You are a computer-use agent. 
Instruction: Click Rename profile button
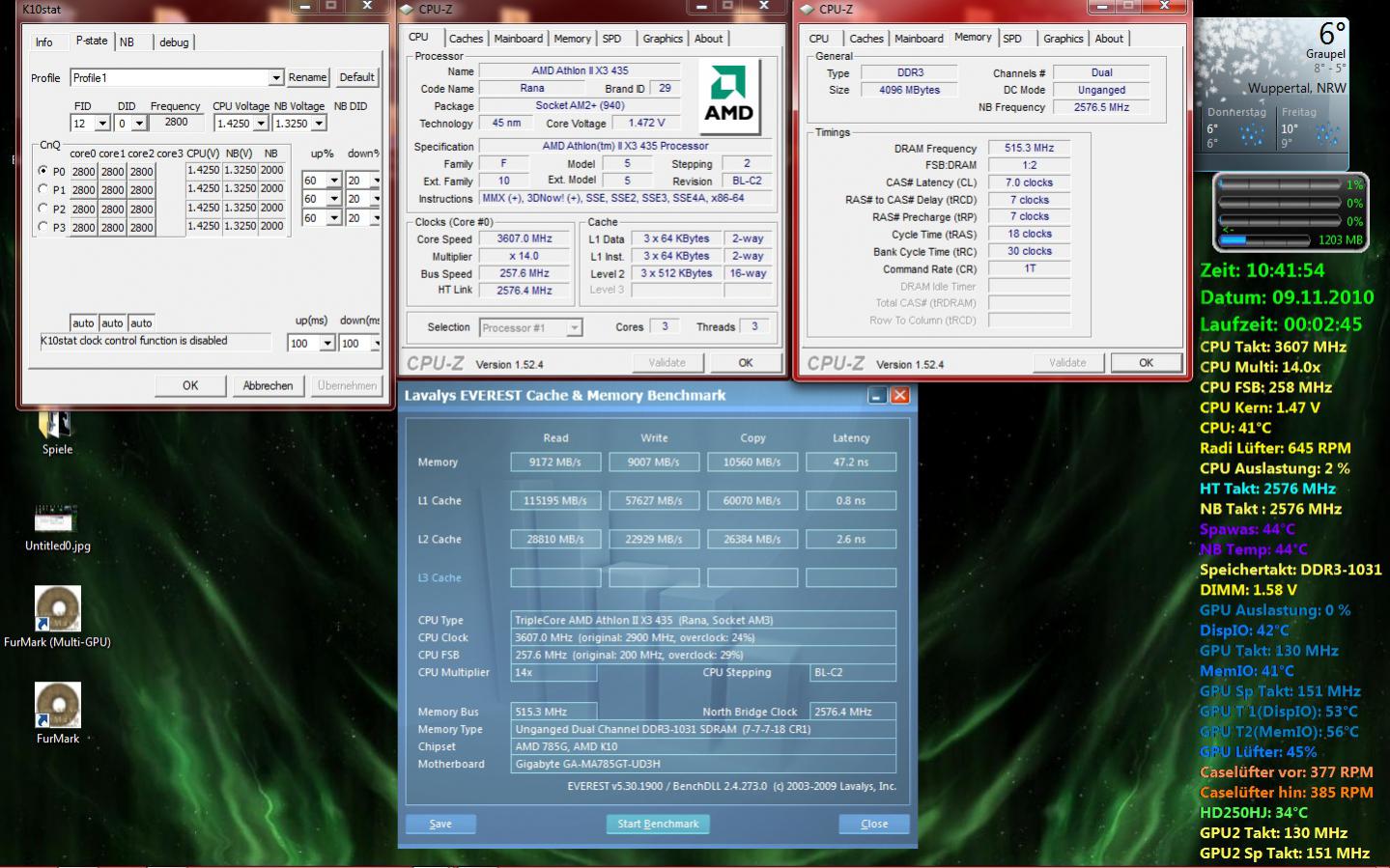click(307, 77)
